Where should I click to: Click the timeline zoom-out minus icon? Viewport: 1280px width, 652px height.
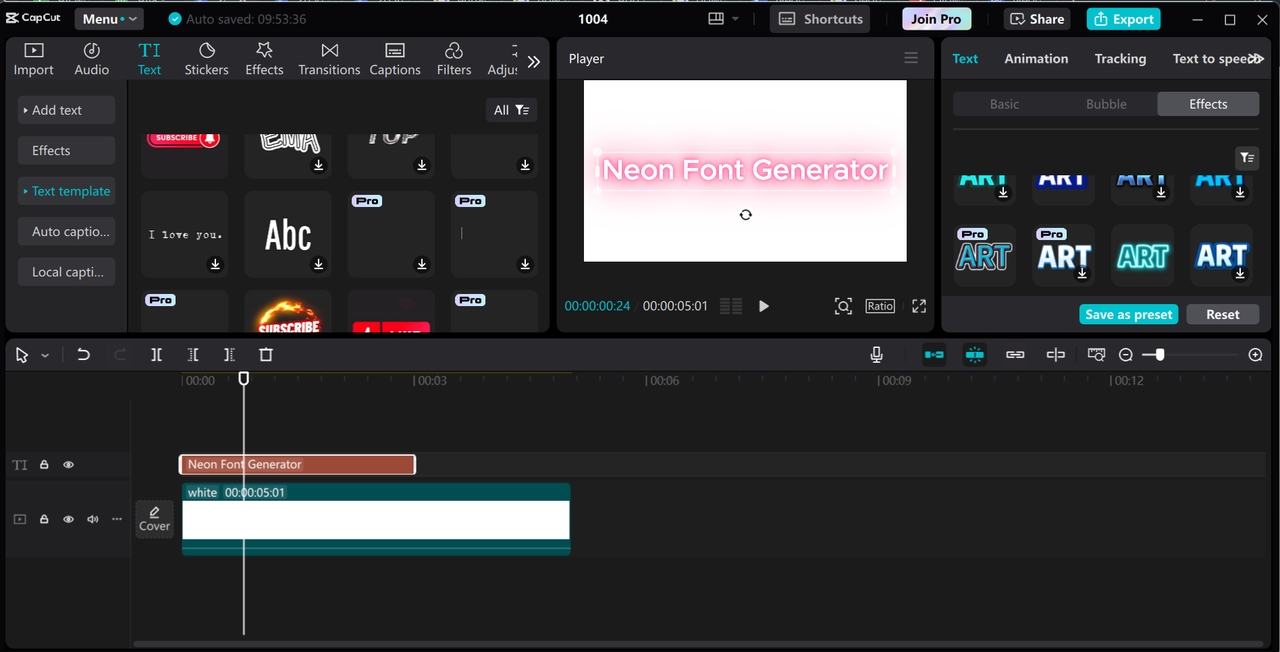pyautogui.click(x=1126, y=355)
